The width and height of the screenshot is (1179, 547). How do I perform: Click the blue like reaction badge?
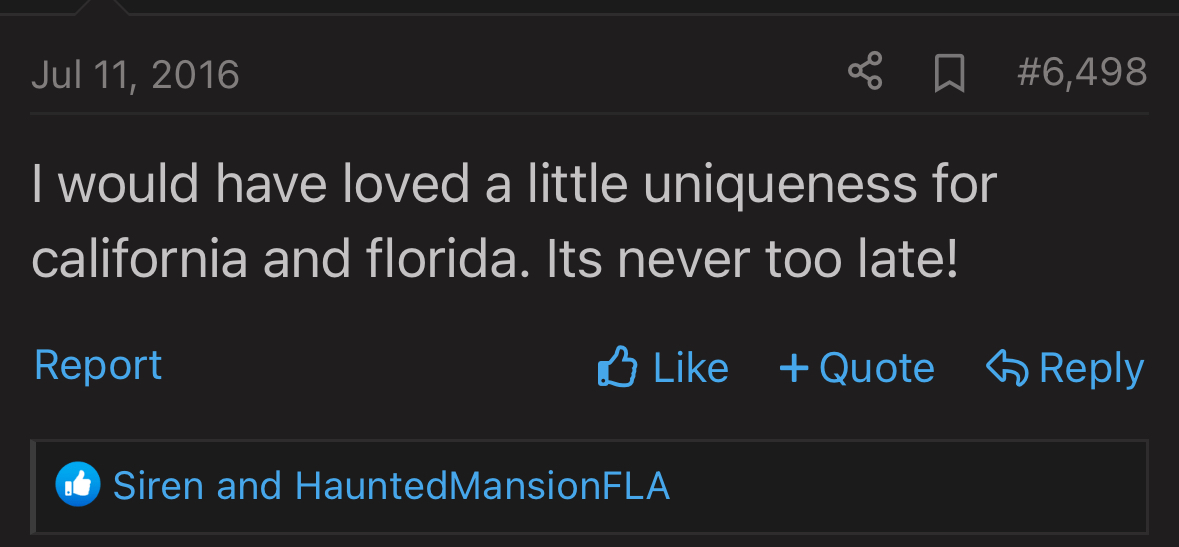pyautogui.click(x=78, y=486)
